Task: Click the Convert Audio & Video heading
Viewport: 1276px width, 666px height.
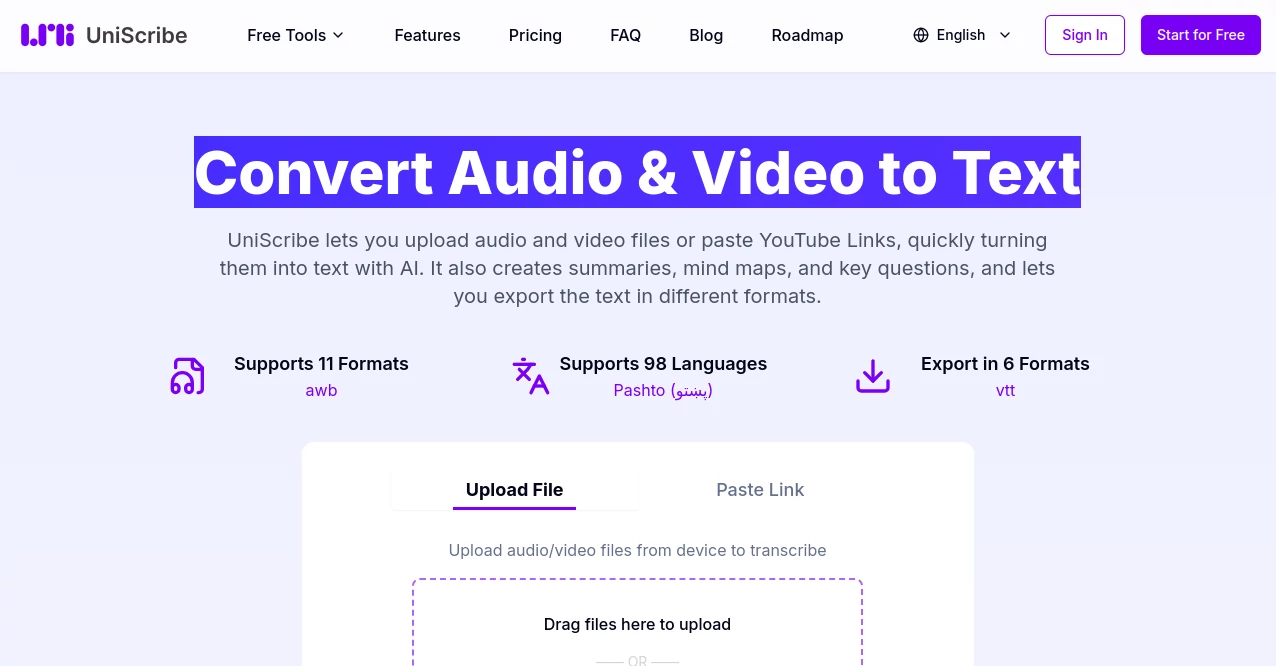Action: tap(637, 172)
